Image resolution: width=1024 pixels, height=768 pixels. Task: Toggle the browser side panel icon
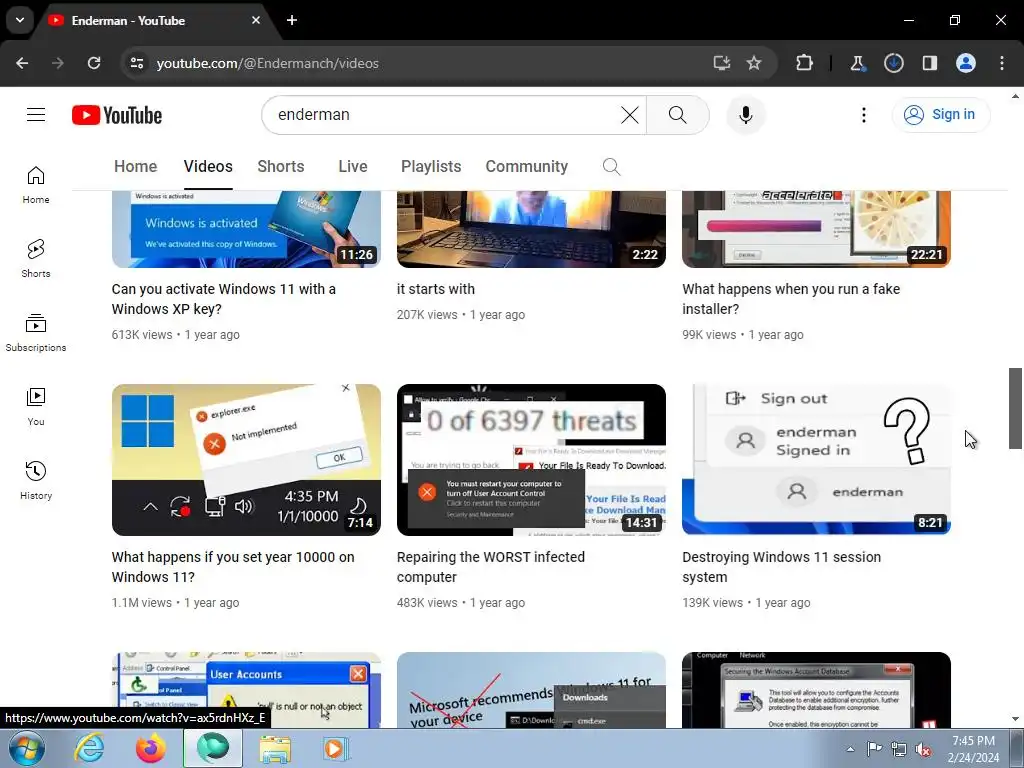tap(929, 63)
